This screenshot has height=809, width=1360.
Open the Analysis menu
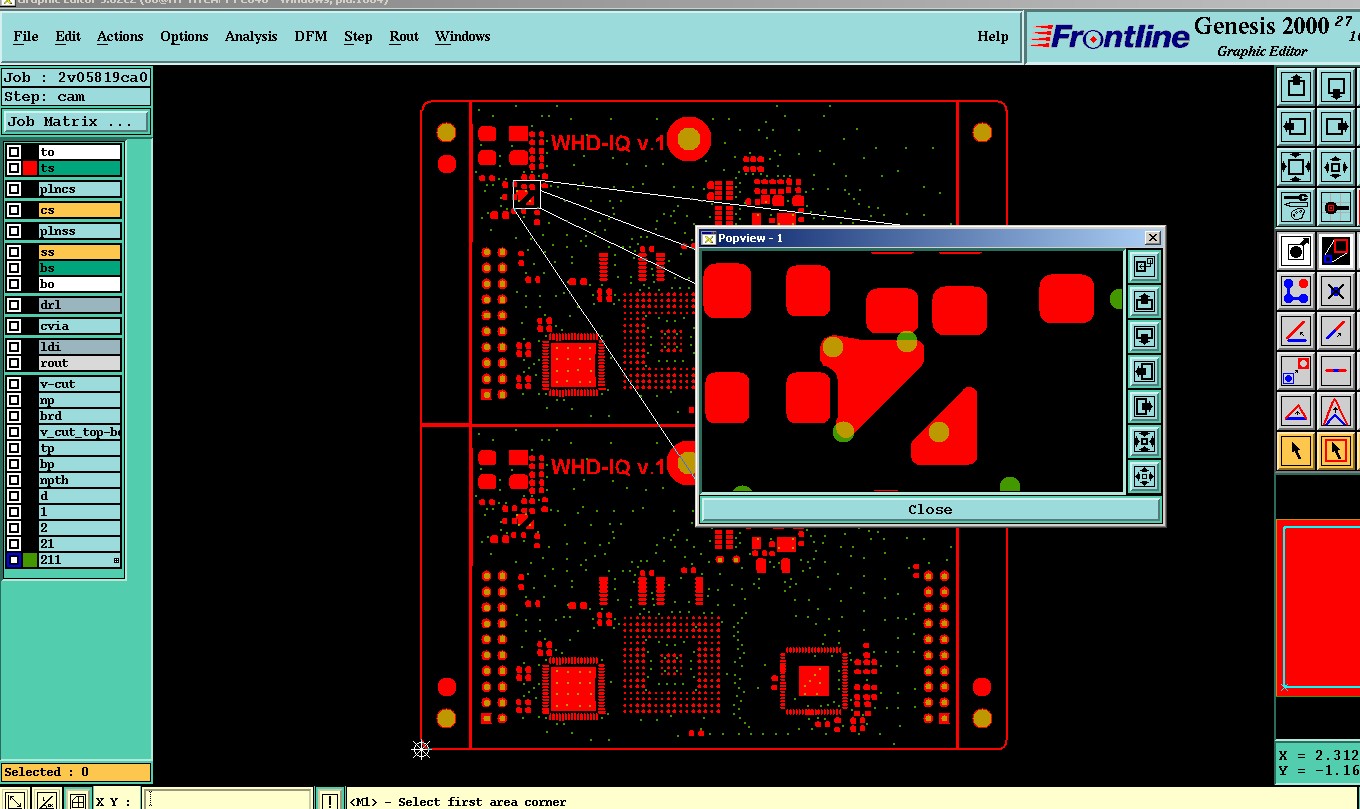coord(251,37)
